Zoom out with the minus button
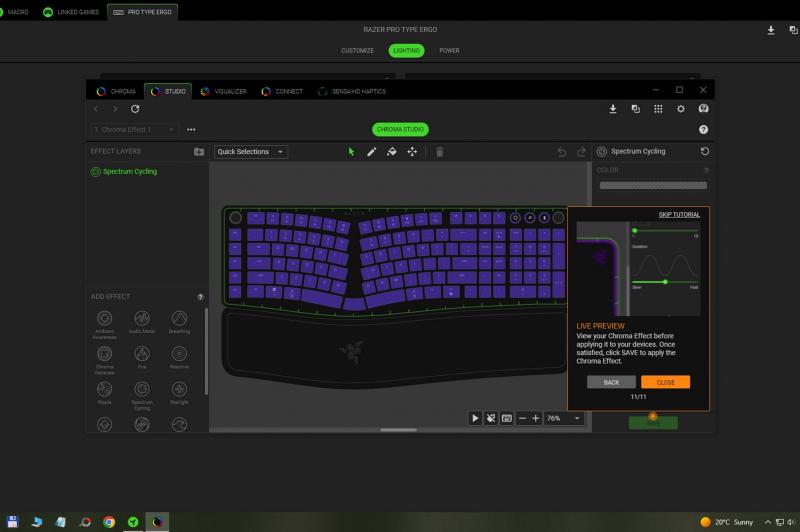The height and width of the screenshot is (532, 800). [x=522, y=418]
